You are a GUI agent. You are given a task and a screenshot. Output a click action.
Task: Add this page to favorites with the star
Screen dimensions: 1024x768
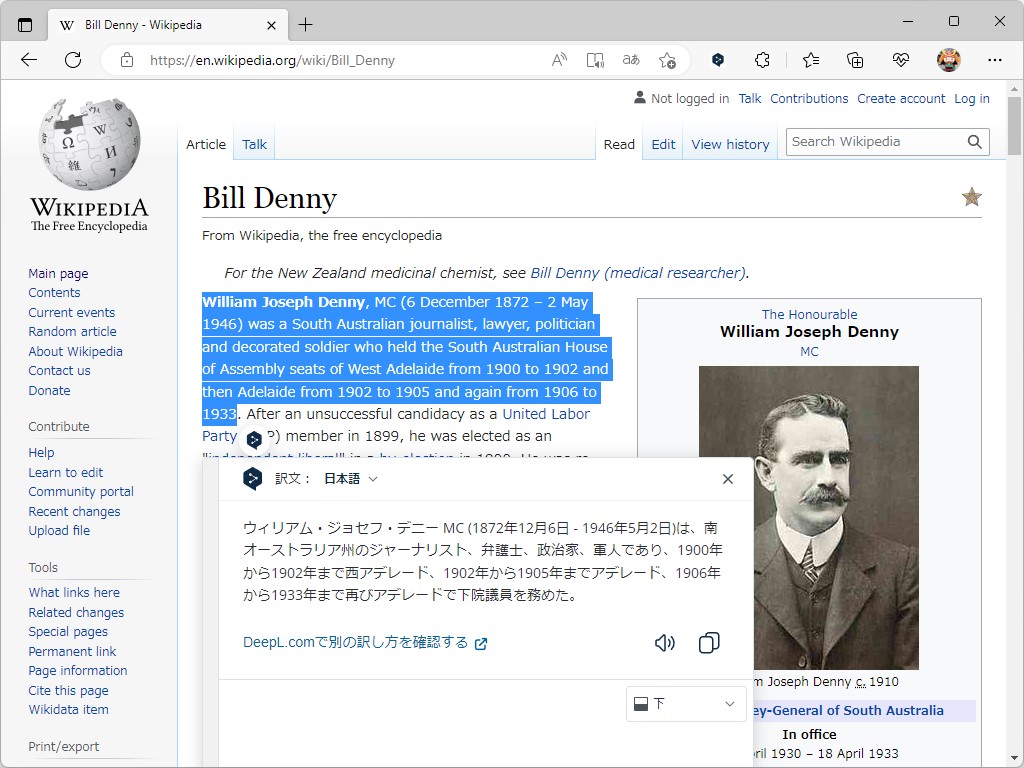pyautogui.click(x=667, y=60)
